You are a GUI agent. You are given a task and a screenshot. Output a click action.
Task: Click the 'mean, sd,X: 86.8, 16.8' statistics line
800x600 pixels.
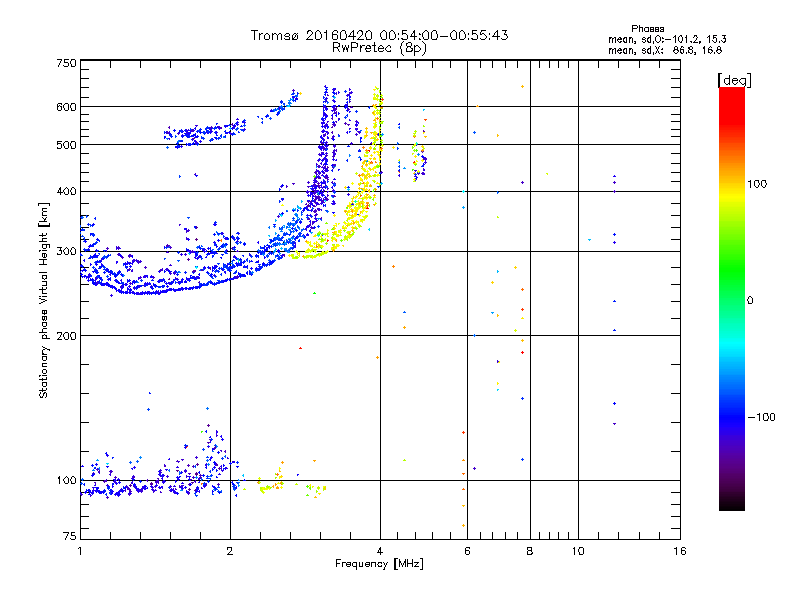[665, 50]
